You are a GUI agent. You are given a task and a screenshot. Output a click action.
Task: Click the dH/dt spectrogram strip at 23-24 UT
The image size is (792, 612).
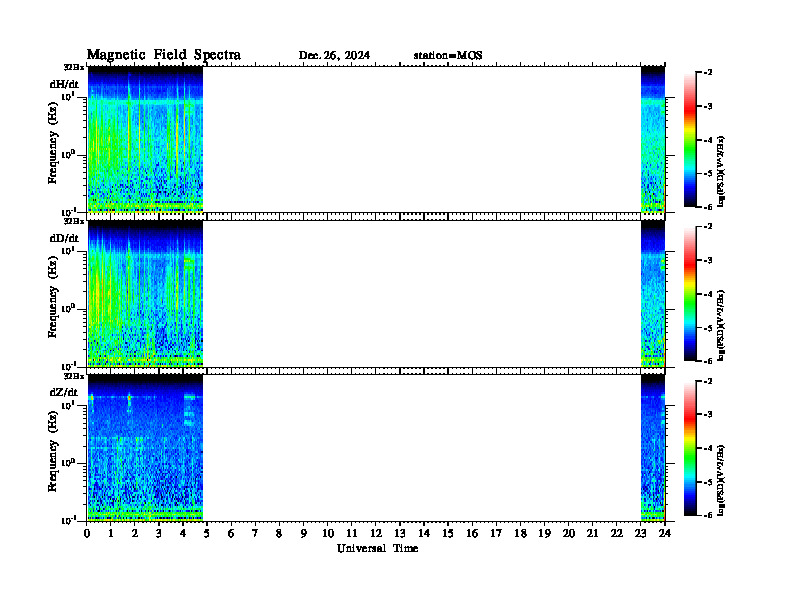tap(653, 139)
